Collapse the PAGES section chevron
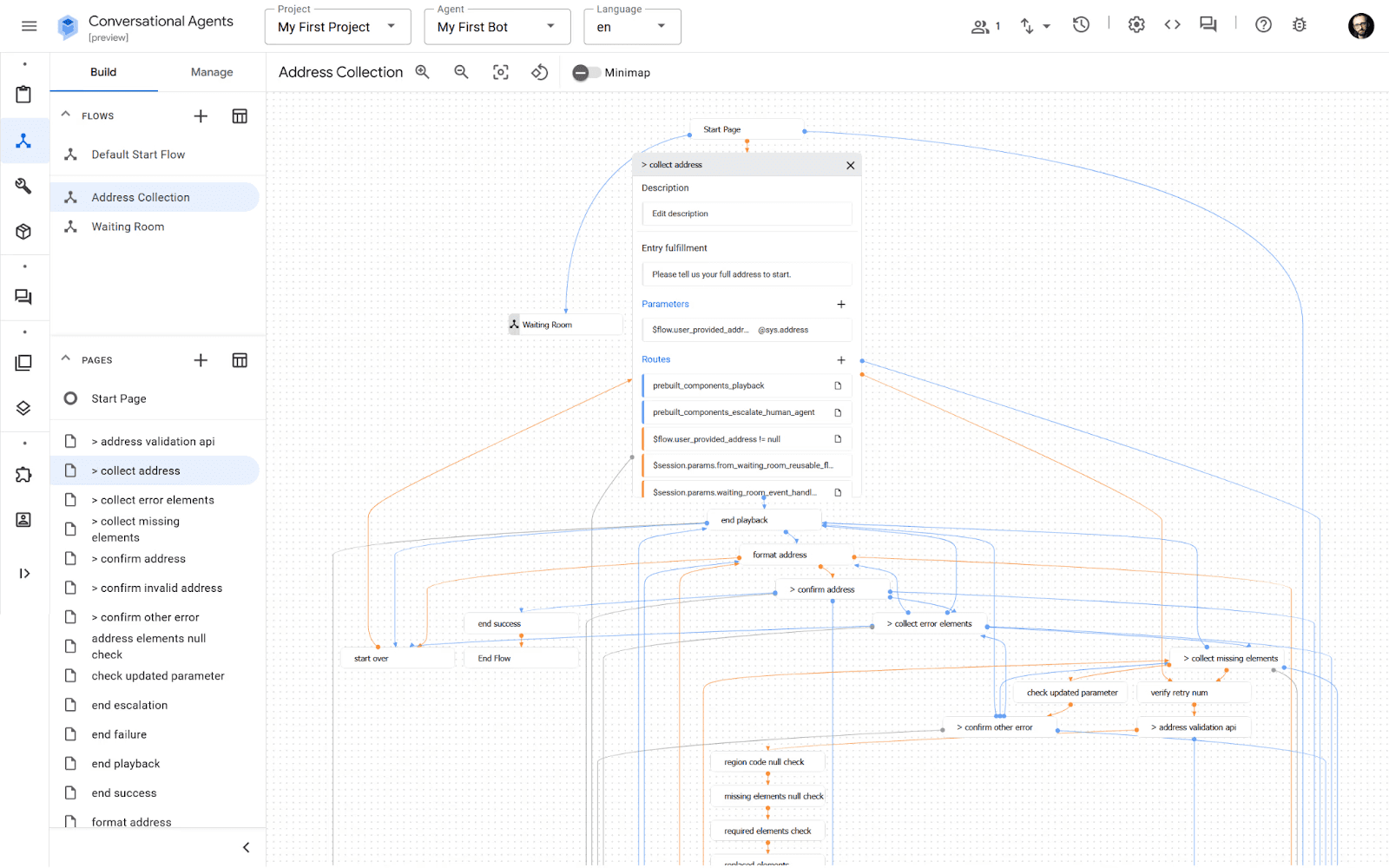This screenshot has width=1389, height=868. tap(66, 358)
